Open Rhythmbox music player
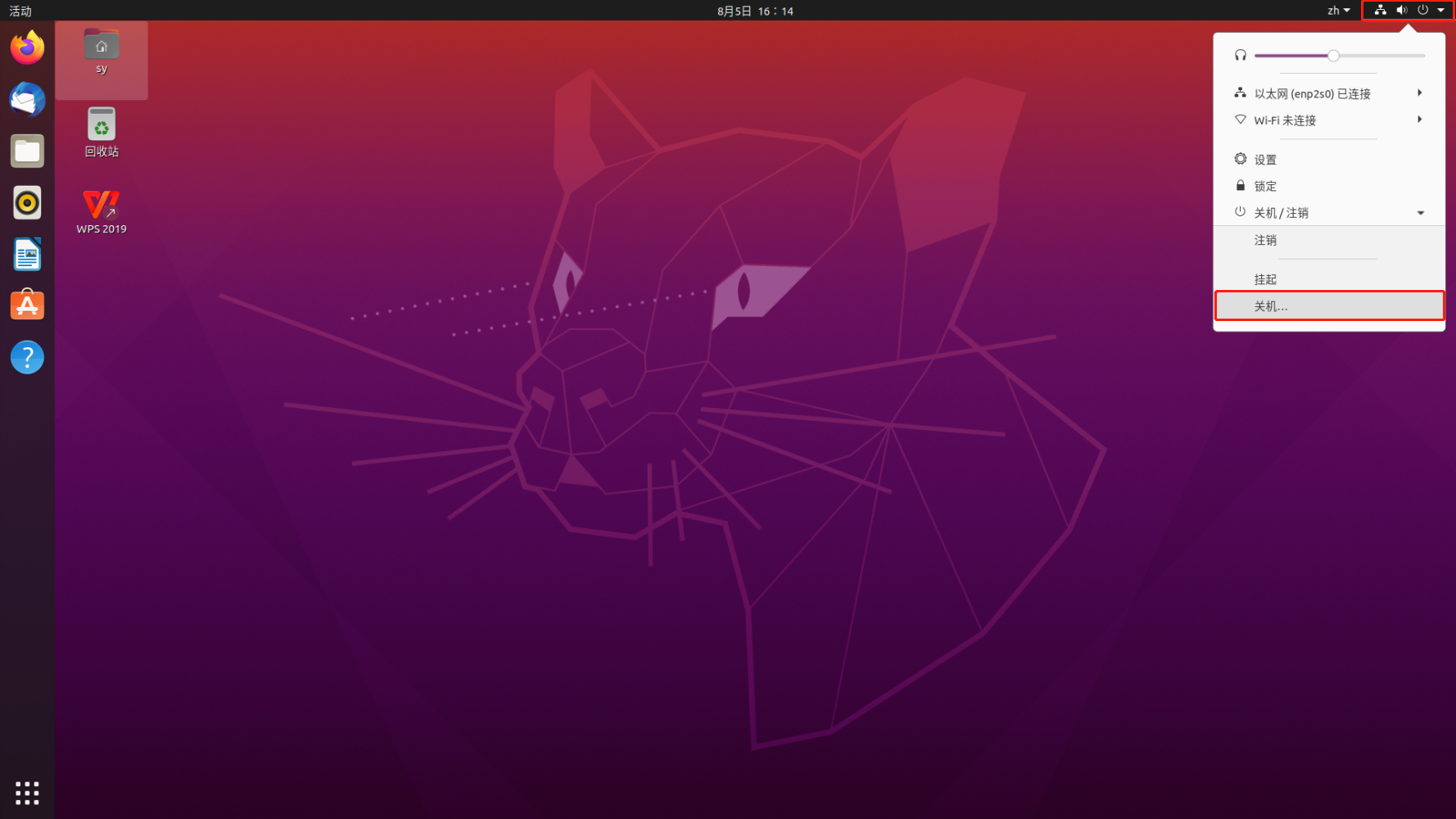The height and width of the screenshot is (819, 1456). pyautogui.click(x=27, y=203)
